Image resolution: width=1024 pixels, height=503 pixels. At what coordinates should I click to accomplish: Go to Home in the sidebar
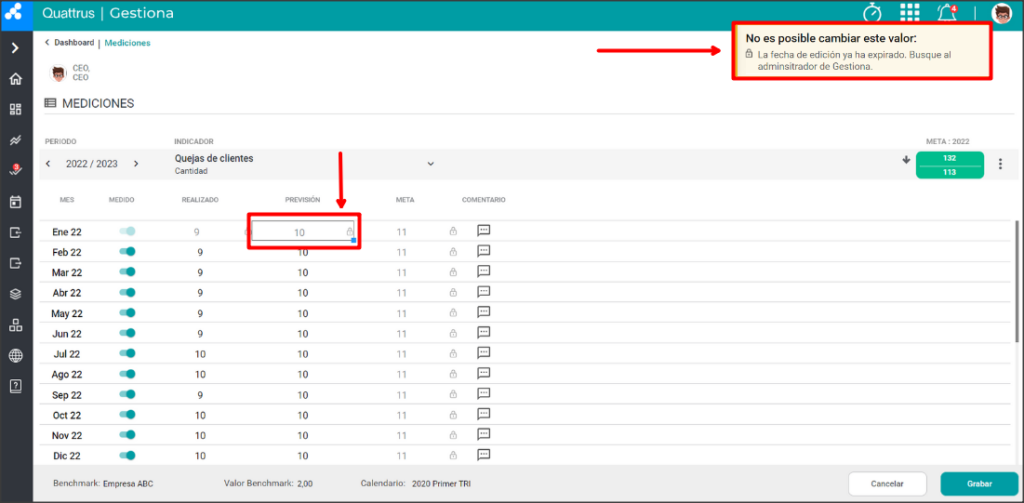pos(16,79)
